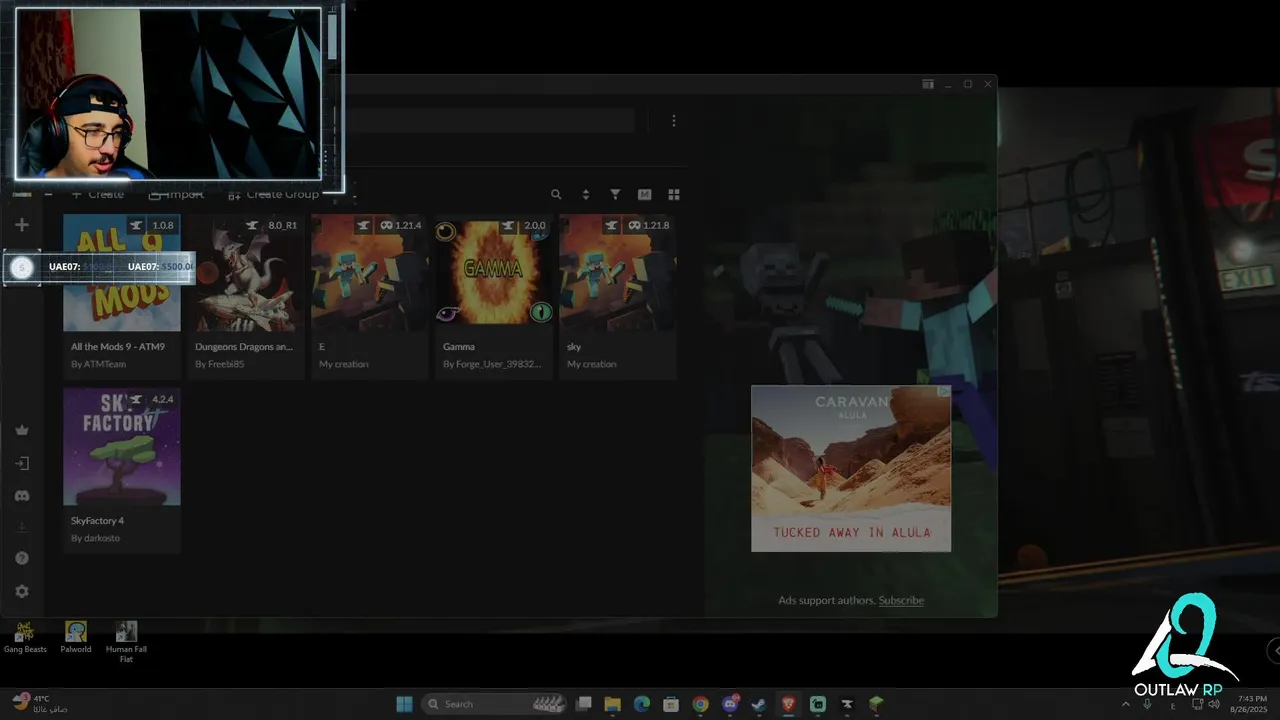Image resolution: width=1280 pixels, height=720 pixels.
Task: Open the filter funnel control
Action: 615,194
